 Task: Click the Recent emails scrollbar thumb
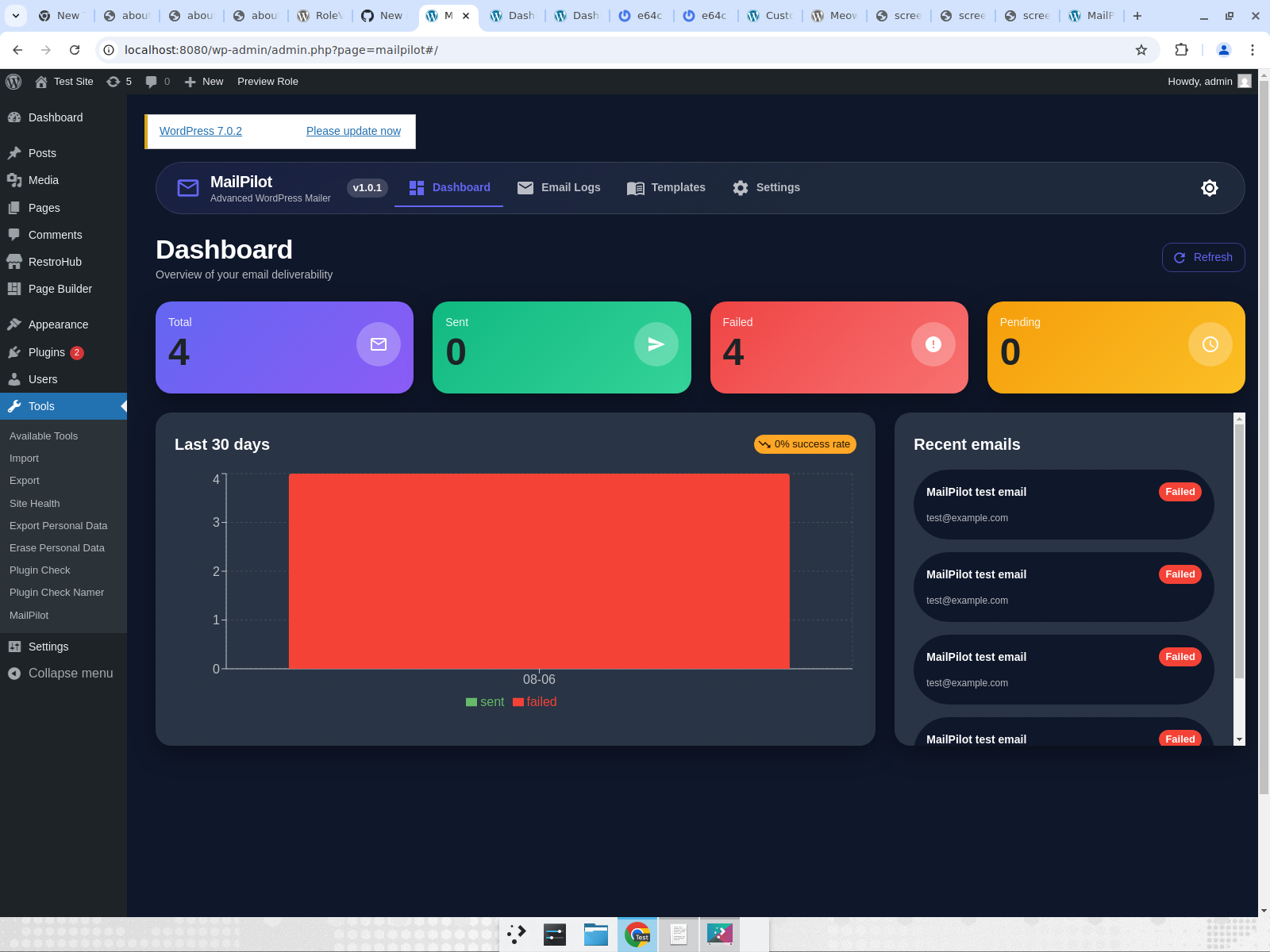pos(1239,551)
